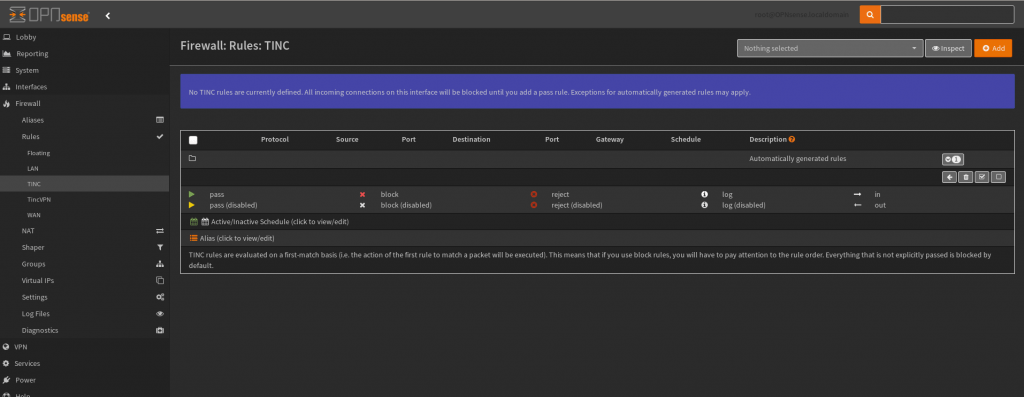Collapse the sidebar with the arrow toggle
Image resolution: width=1024 pixels, height=397 pixels.
[108, 16]
